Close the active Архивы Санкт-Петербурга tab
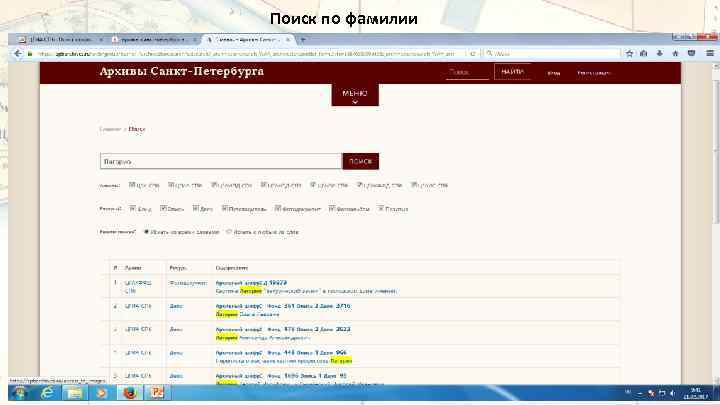 coord(288,40)
